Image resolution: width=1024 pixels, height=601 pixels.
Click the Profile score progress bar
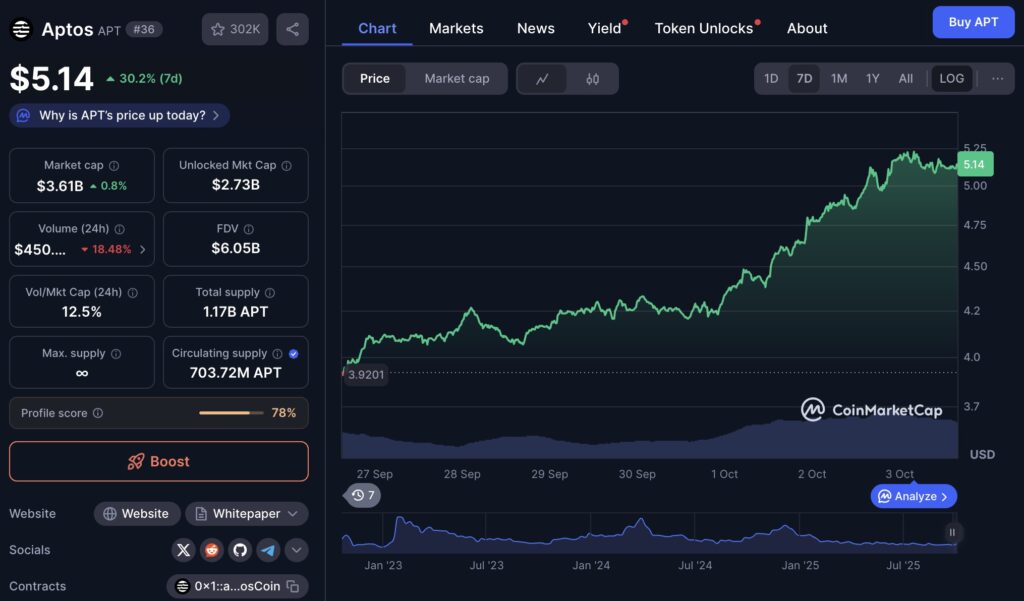(x=231, y=413)
